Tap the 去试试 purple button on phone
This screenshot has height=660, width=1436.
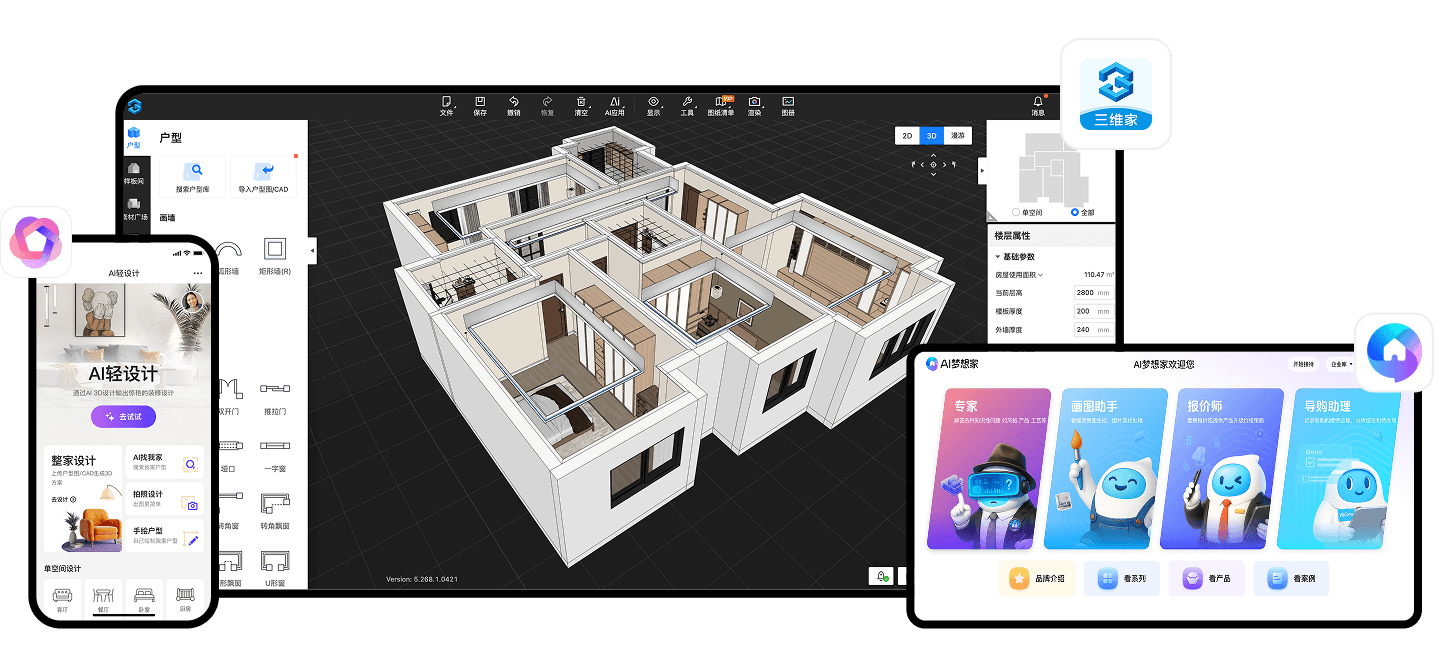point(123,416)
